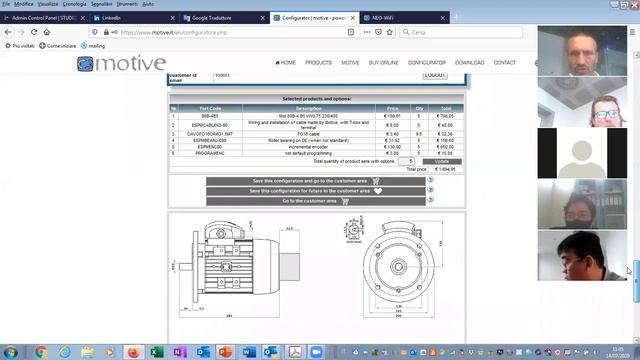The height and width of the screenshot is (360, 640).
Task: Go back using the browser back arrow
Action: click(x=8, y=32)
